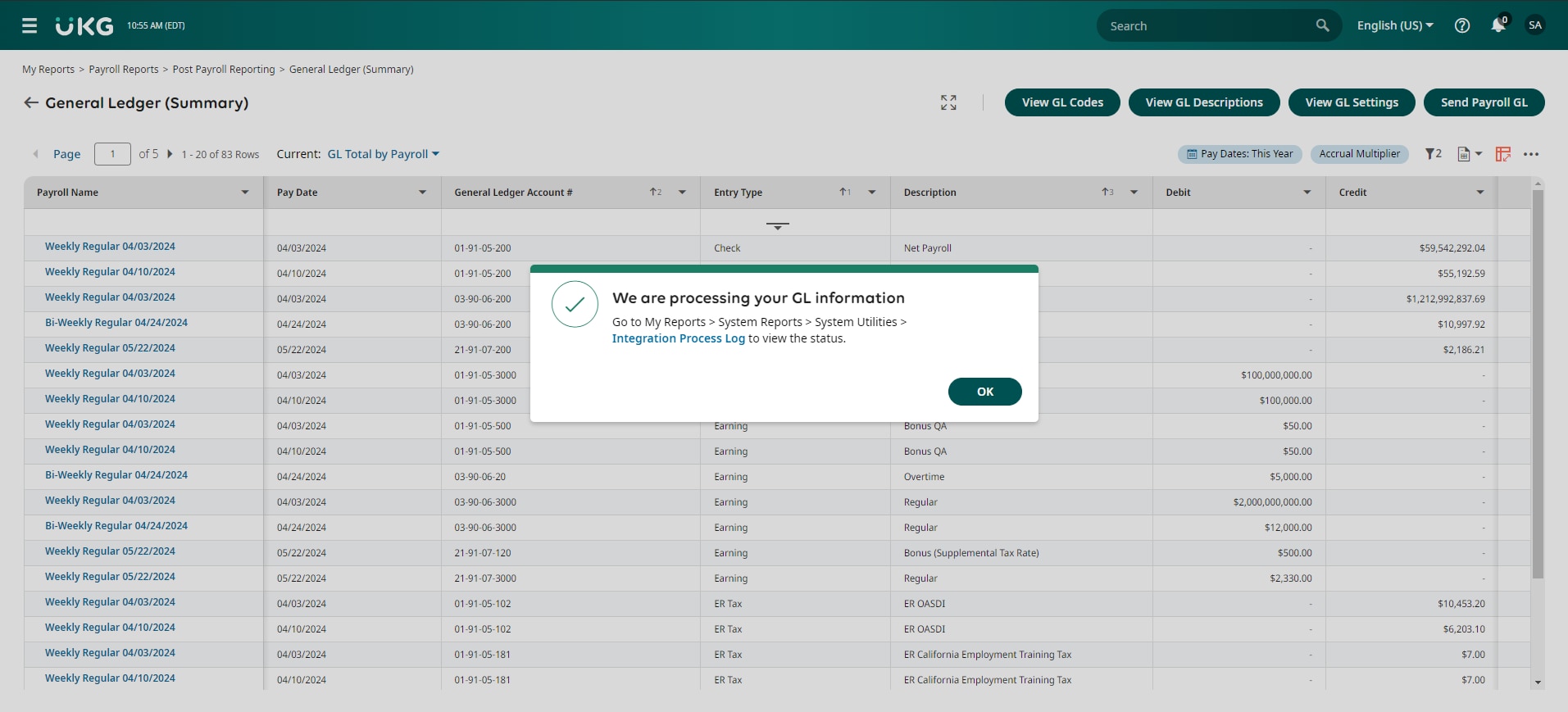
Task: Click the Post Payroll Reporting breadcrumb
Action: [x=224, y=70]
